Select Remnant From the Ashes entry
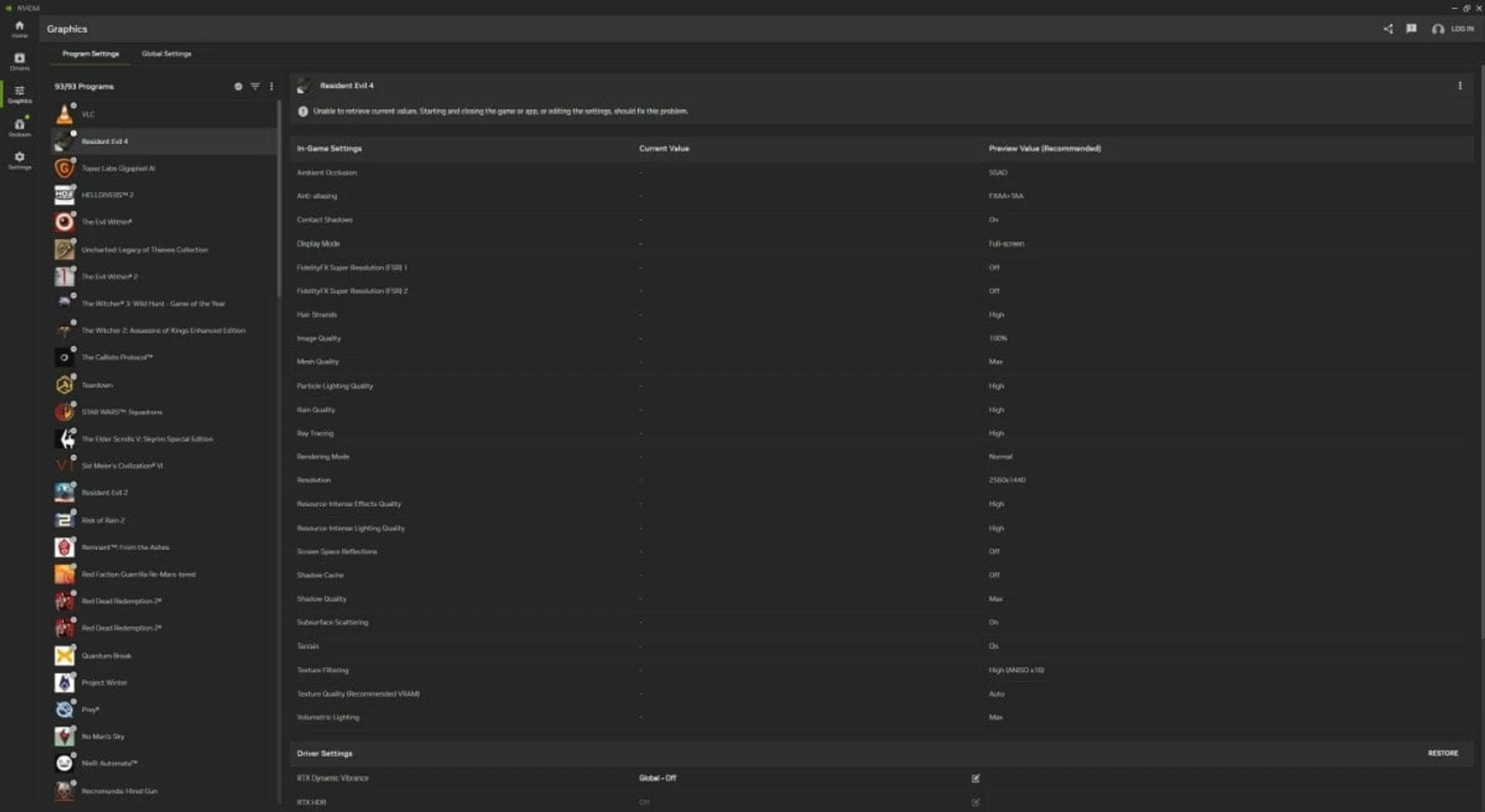 pos(164,548)
